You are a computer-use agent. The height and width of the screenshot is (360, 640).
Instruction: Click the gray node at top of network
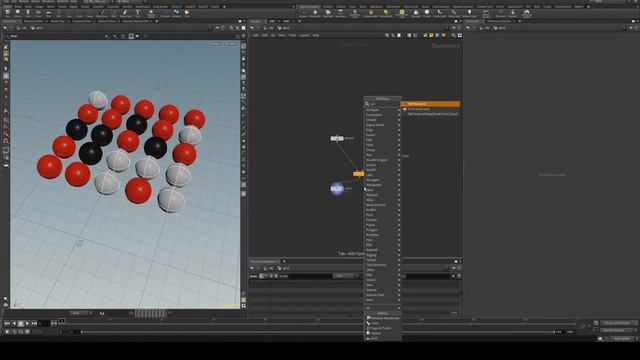[x=337, y=138]
